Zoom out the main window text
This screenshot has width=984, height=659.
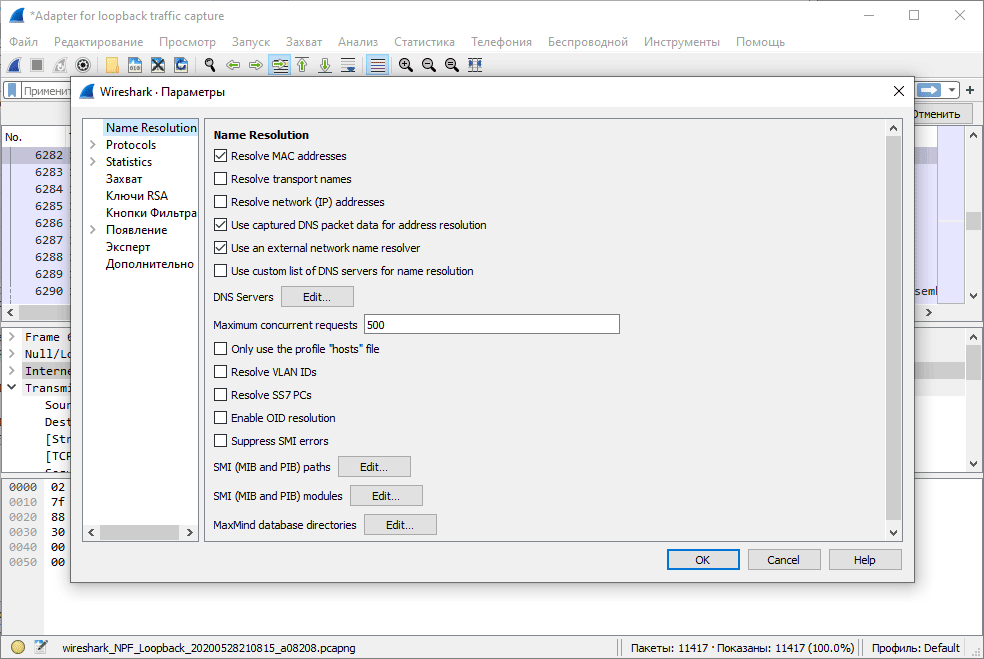pos(429,65)
